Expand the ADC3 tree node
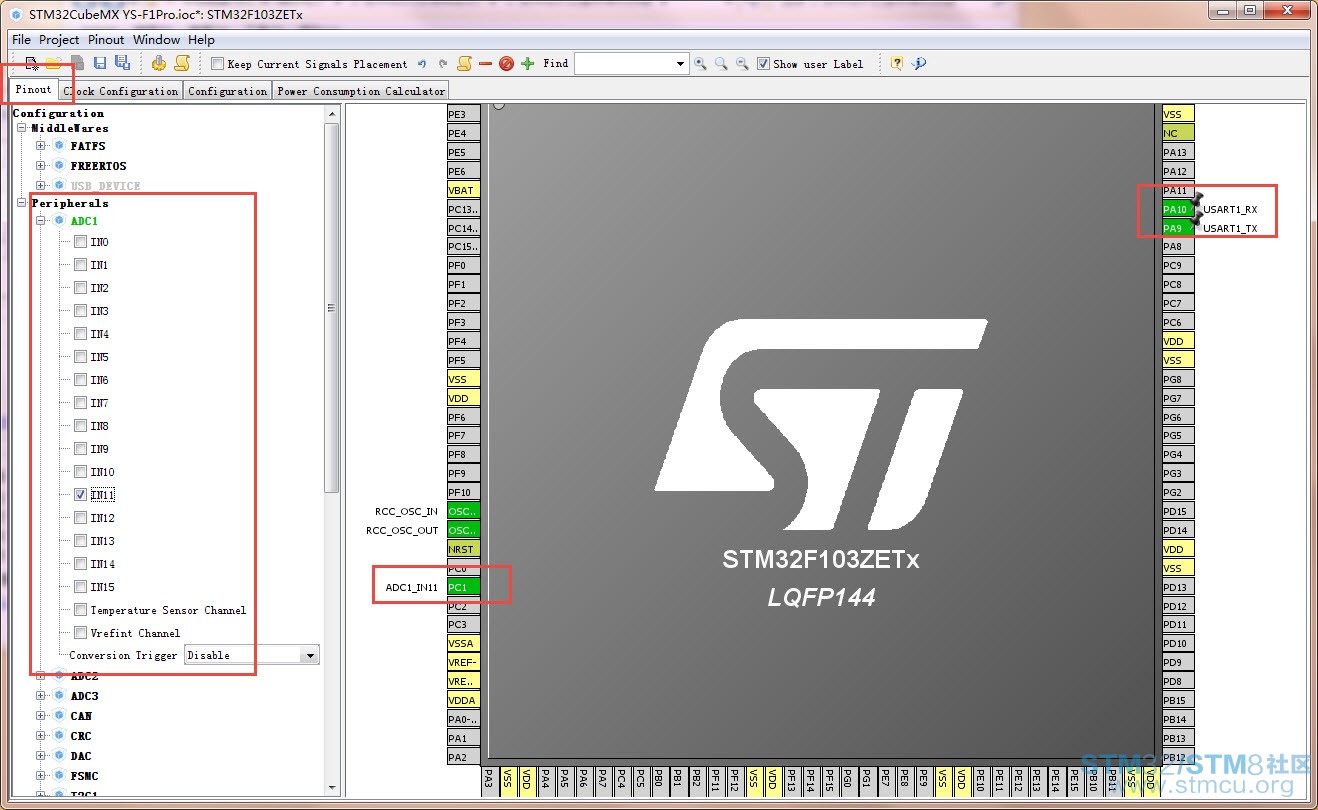 [x=41, y=696]
